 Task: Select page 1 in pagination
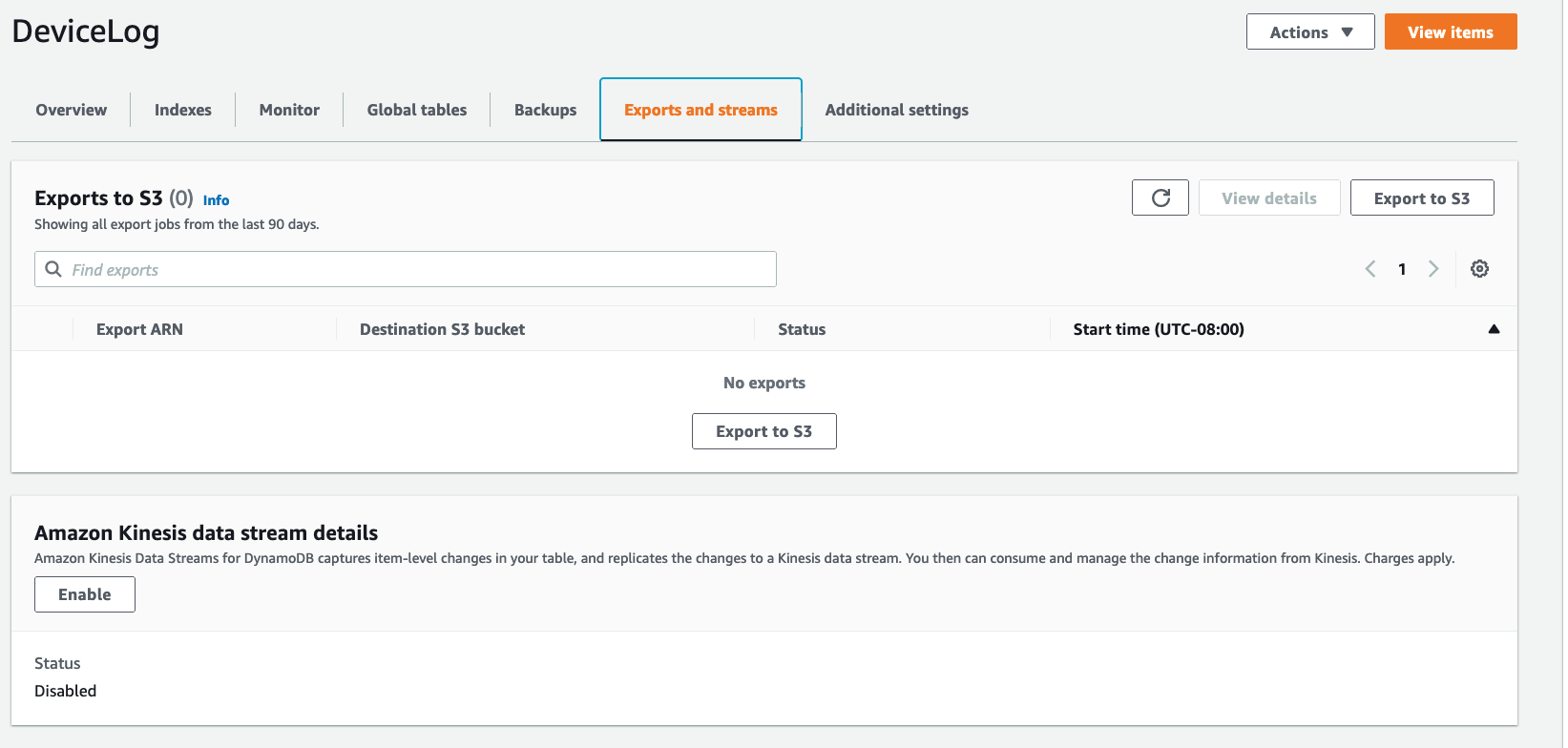pos(1402,269)
